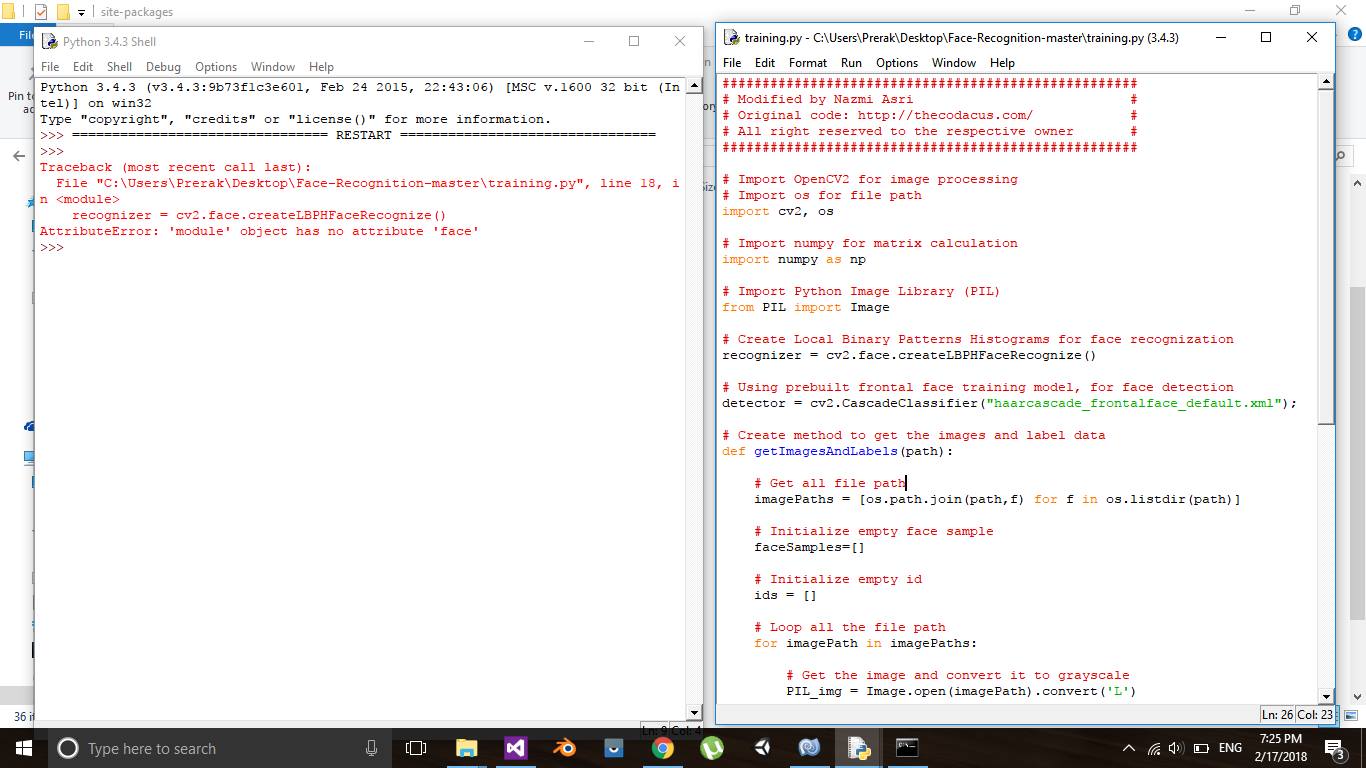
Task: Open Google Chrome taskbar icon
Action: point(662,748)
